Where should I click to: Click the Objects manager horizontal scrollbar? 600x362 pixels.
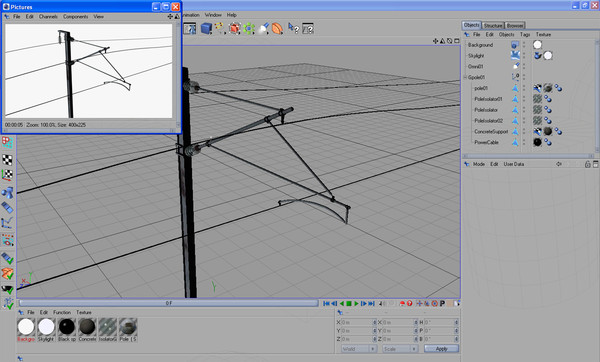point(528,156)
